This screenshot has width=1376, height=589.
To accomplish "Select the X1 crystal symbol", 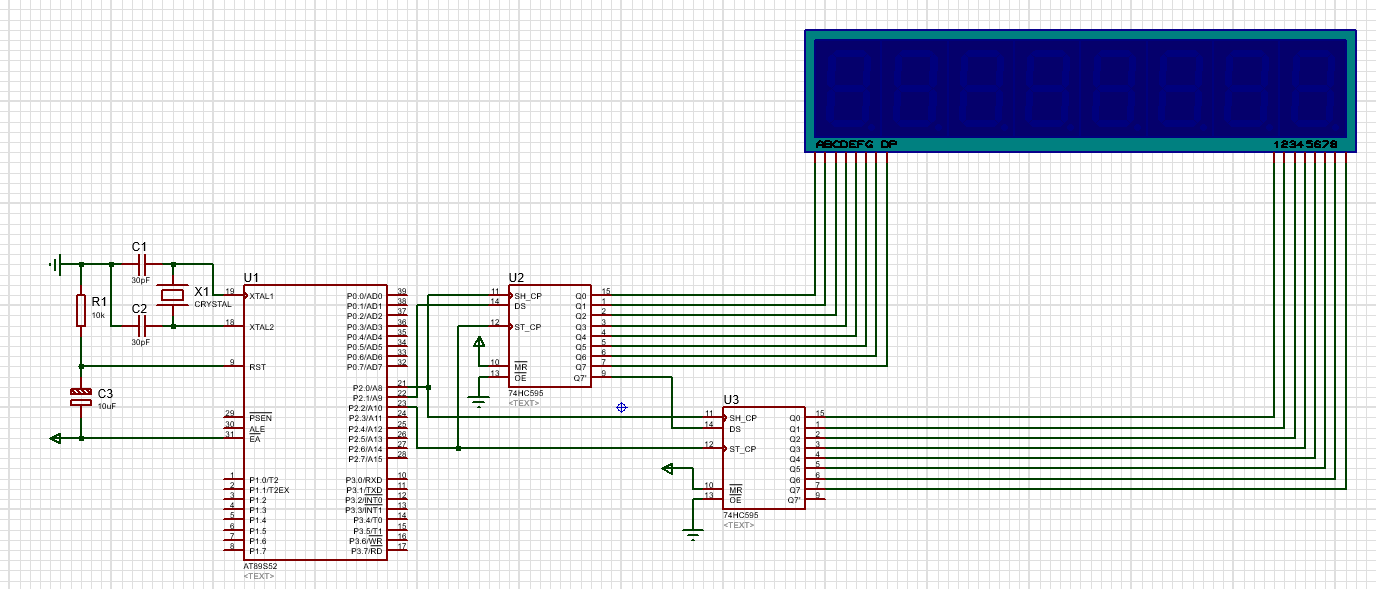I will pyautogui.click(x=174, y=295).
